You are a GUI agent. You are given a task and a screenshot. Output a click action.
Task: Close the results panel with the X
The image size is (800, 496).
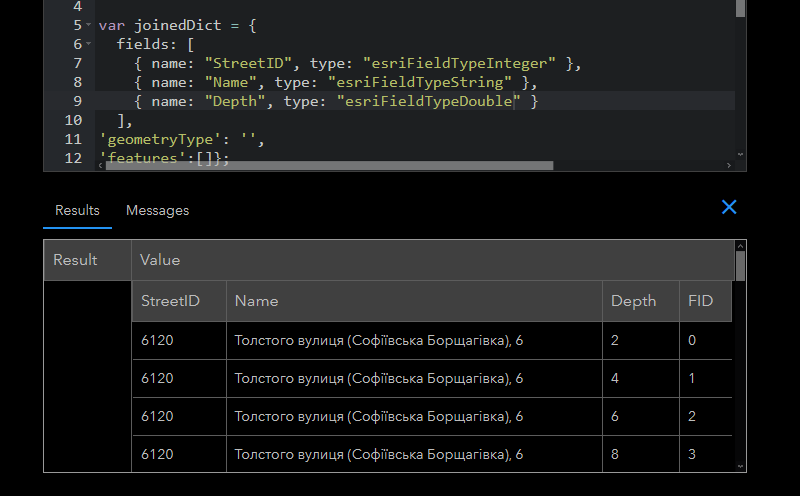tap(729, 207)
